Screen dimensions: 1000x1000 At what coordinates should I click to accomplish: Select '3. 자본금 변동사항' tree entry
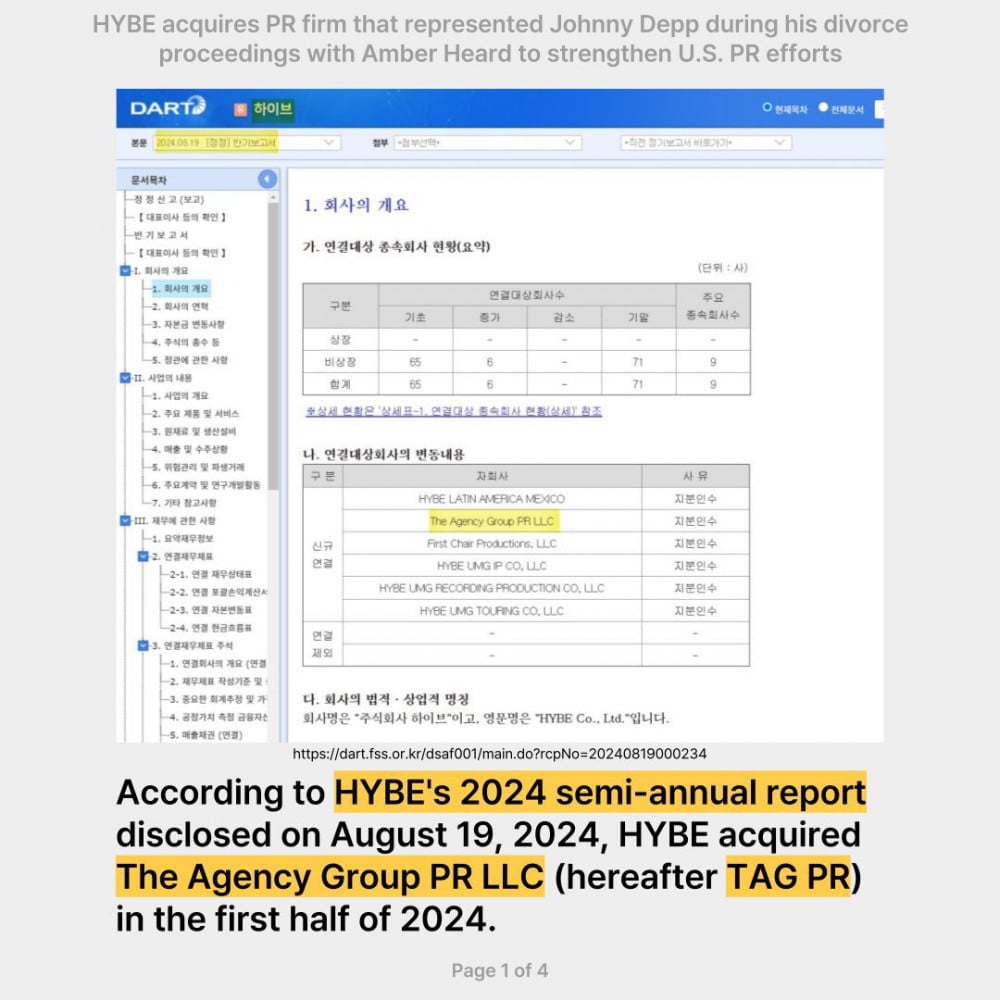pos(188,324)
